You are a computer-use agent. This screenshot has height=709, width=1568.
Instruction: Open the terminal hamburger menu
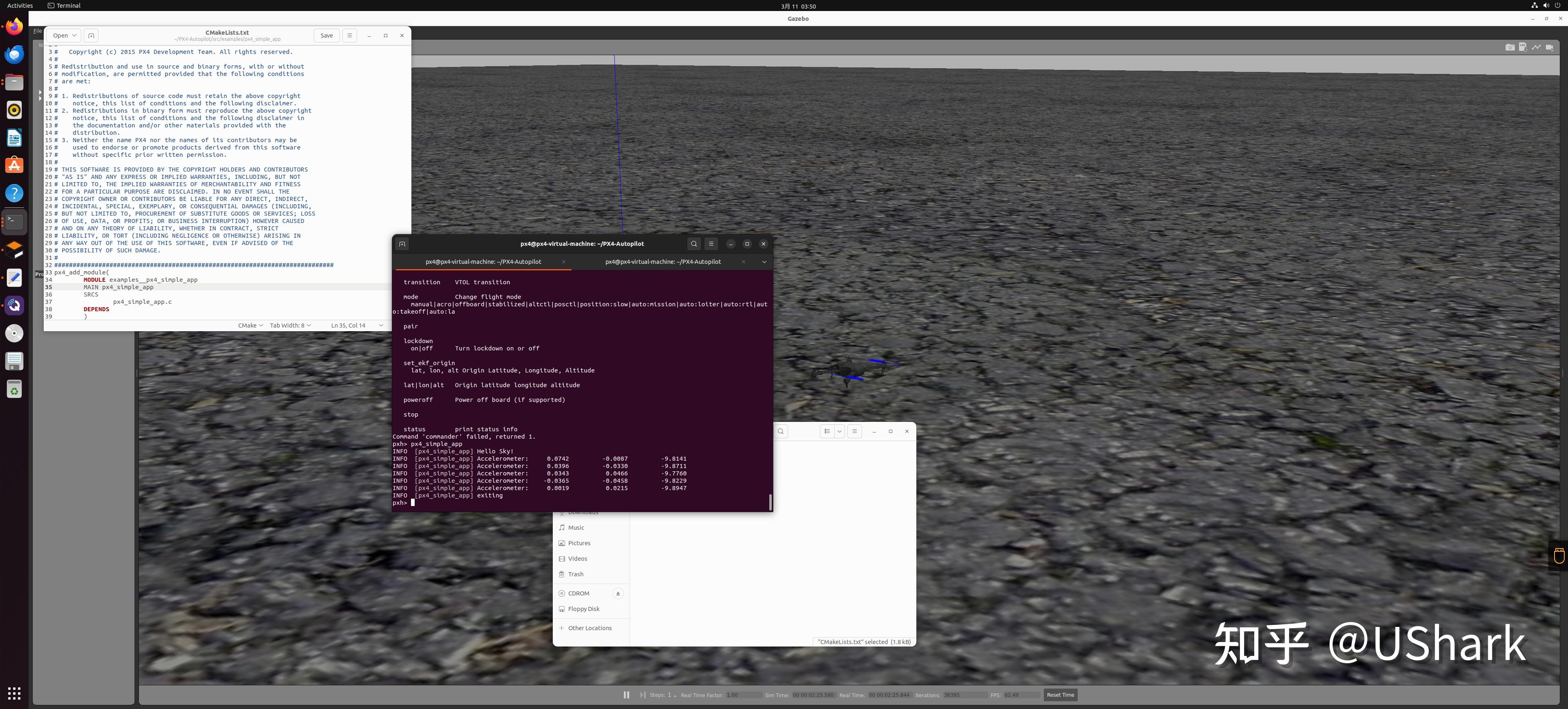click(x=711, y=243)
